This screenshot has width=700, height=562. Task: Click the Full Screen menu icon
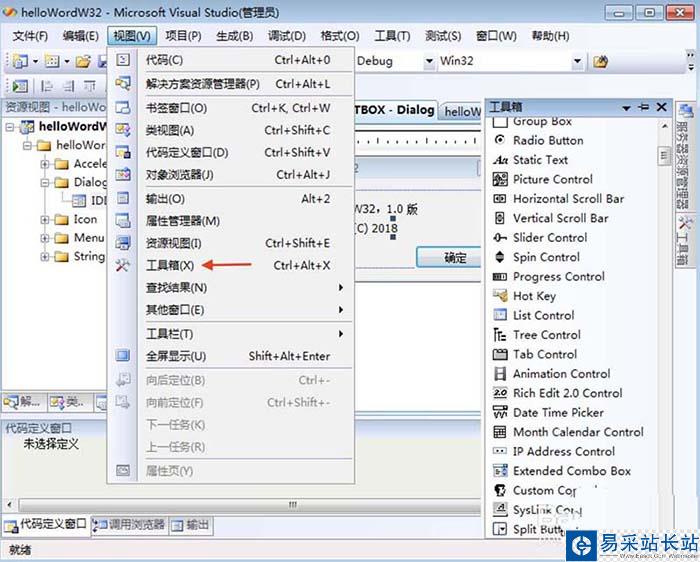[123, 356]
